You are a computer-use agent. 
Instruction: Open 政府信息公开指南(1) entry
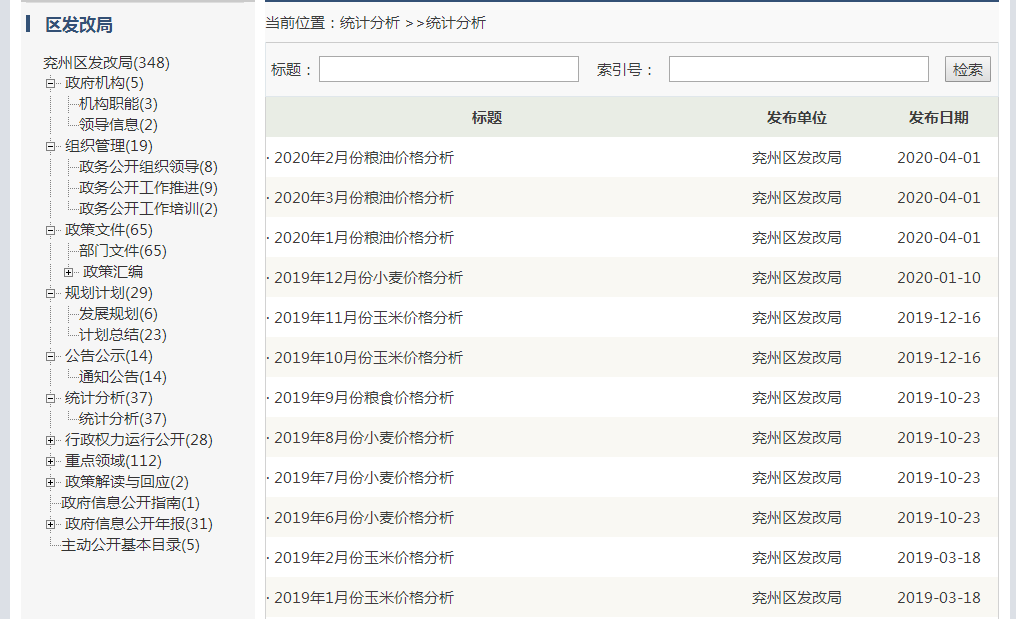click(x=130, y=503)
